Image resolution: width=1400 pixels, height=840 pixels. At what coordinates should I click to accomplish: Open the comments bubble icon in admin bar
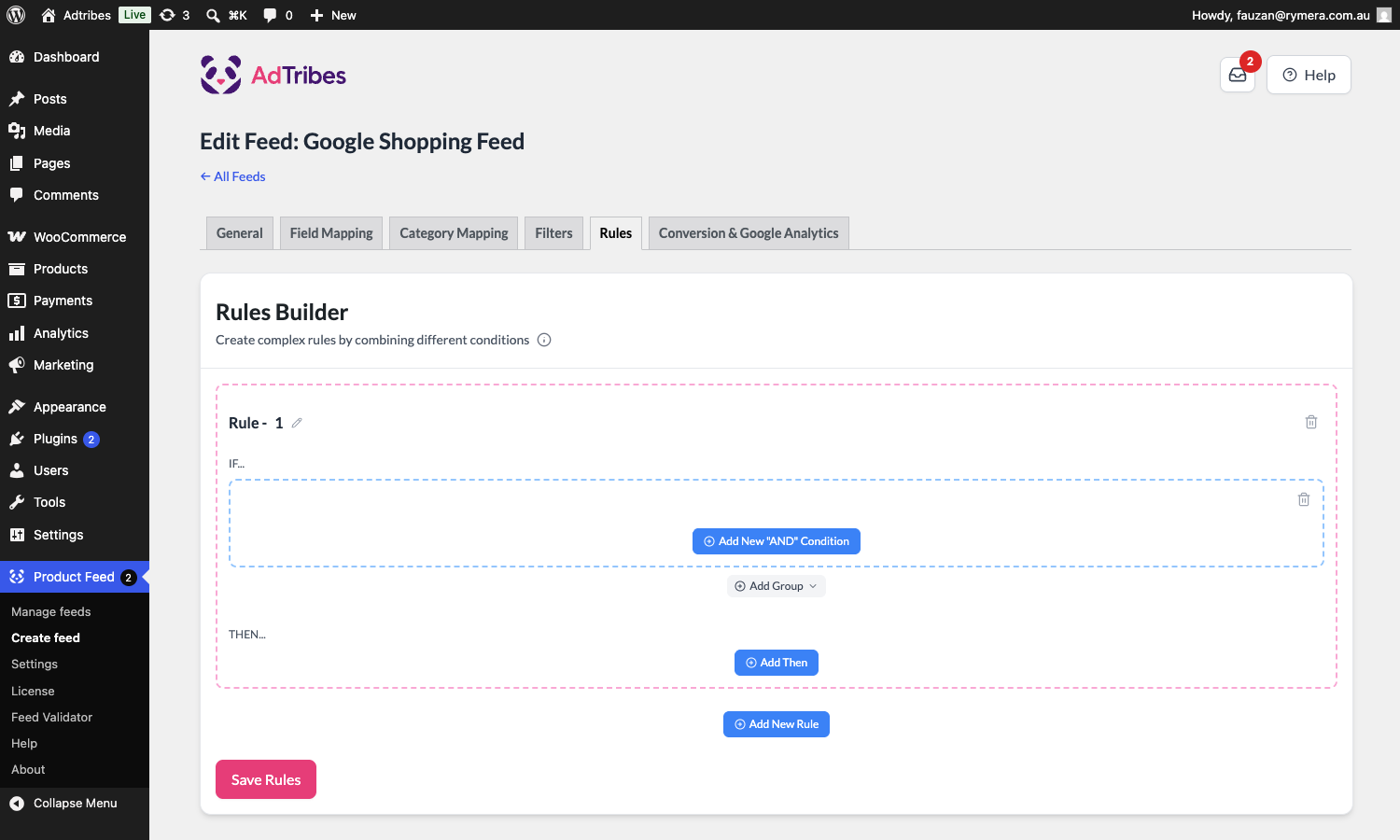270,15
